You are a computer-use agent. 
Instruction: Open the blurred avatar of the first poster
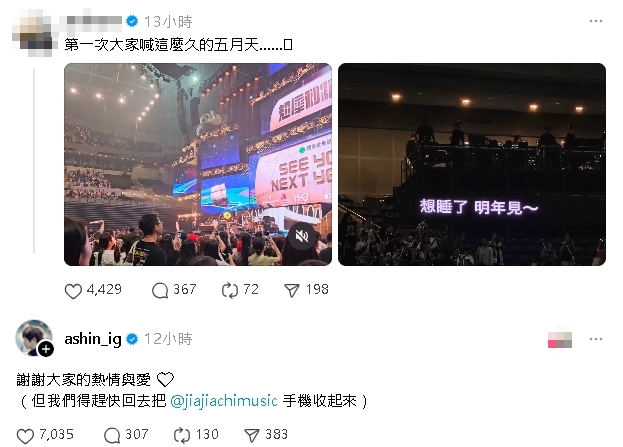[x=33, y=33]
